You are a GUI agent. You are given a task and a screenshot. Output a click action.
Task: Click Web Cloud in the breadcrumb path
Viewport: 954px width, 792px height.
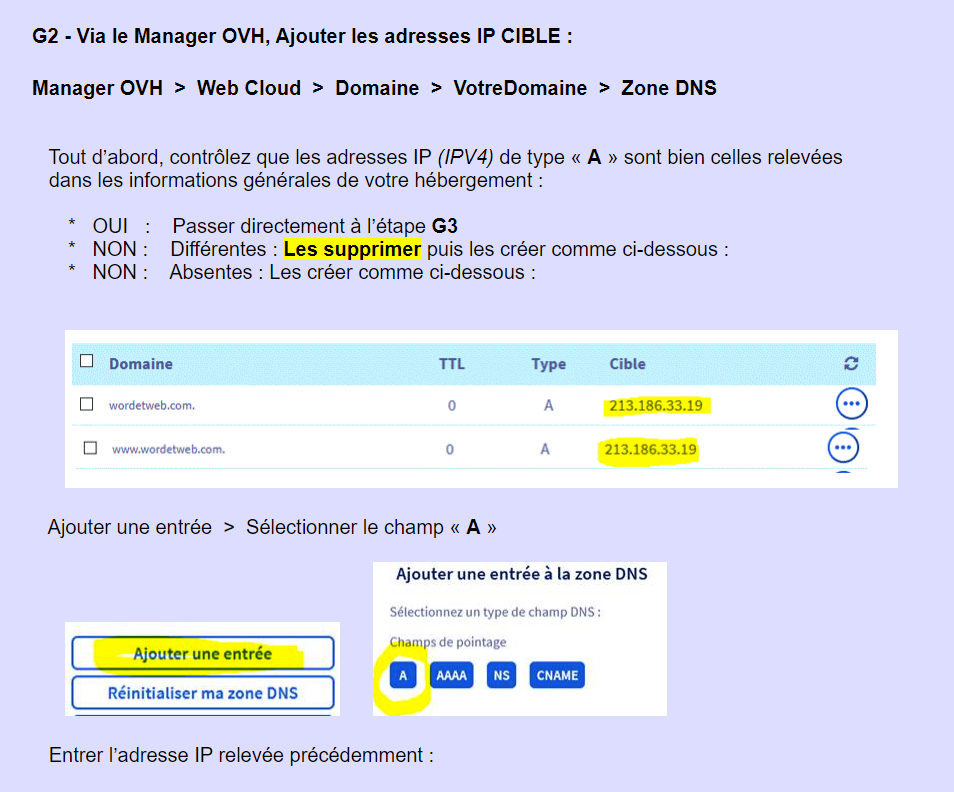pos(248,88)
